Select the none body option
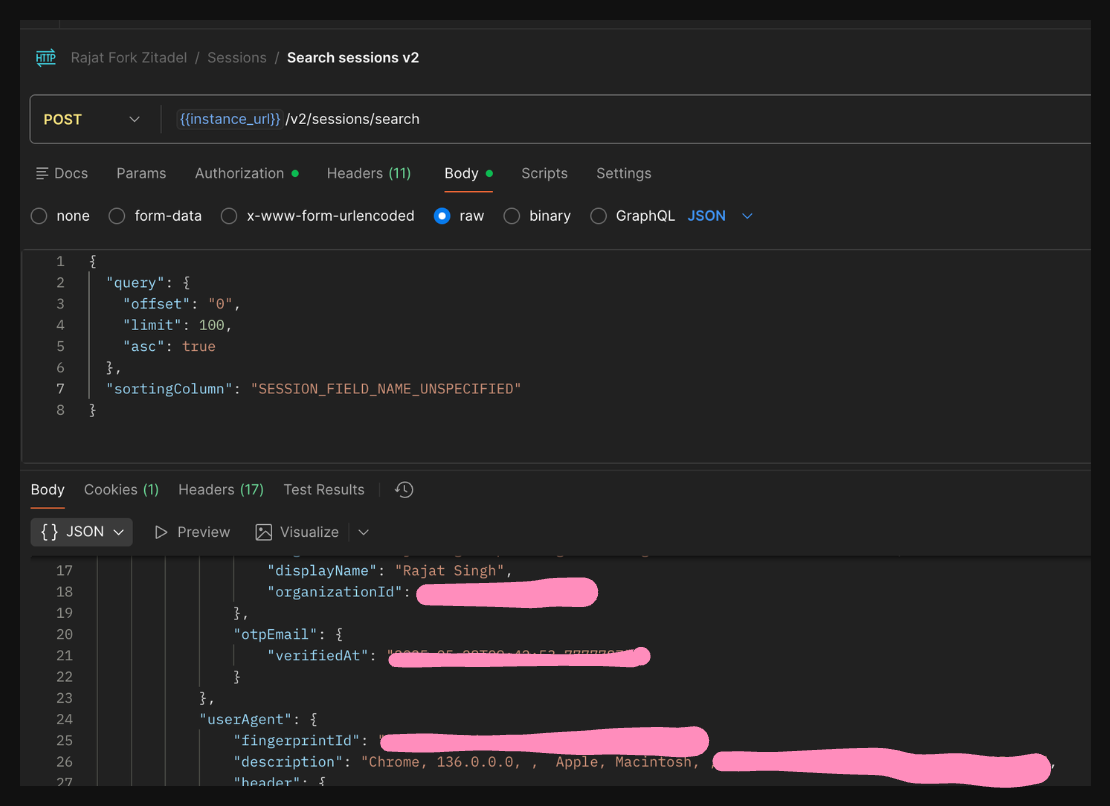1110x806 pixels. 39,216
